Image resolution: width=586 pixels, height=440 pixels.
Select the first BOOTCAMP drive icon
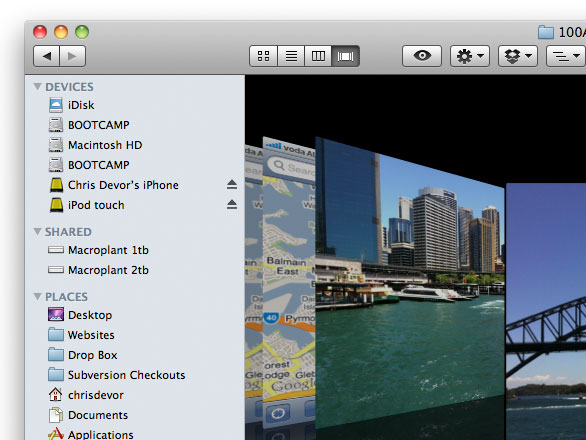[x=56, y=125]
